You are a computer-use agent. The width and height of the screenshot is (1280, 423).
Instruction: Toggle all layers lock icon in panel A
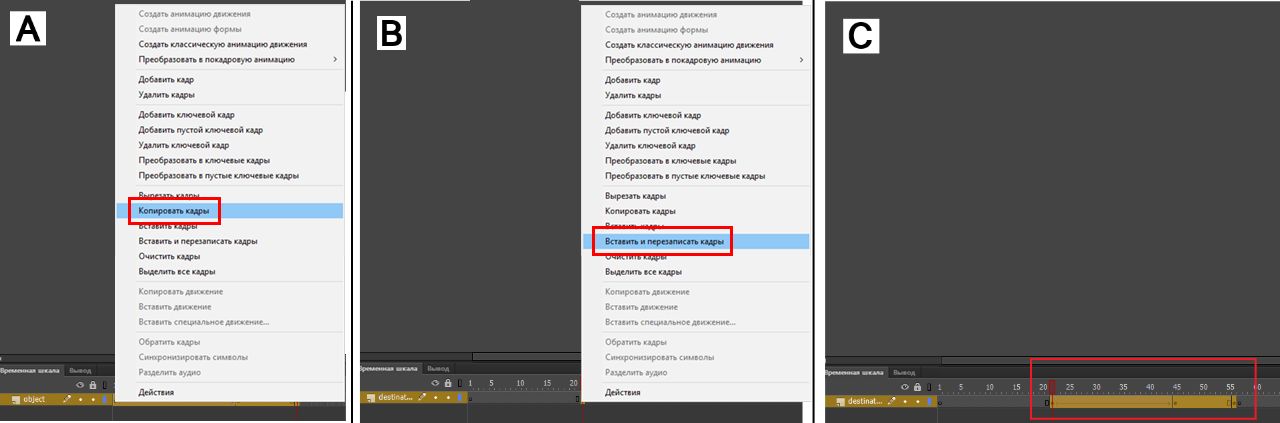click(93, 385)
